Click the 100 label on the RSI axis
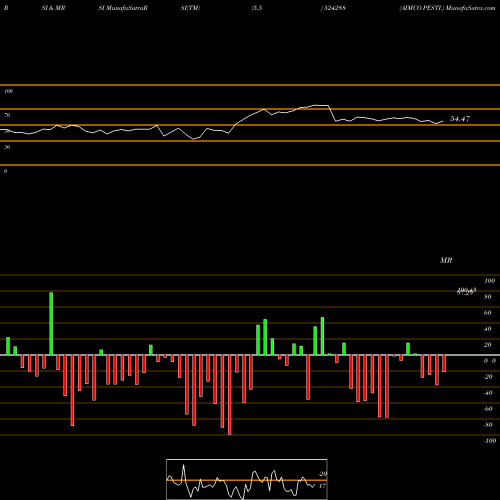 [x=8, y=91]
